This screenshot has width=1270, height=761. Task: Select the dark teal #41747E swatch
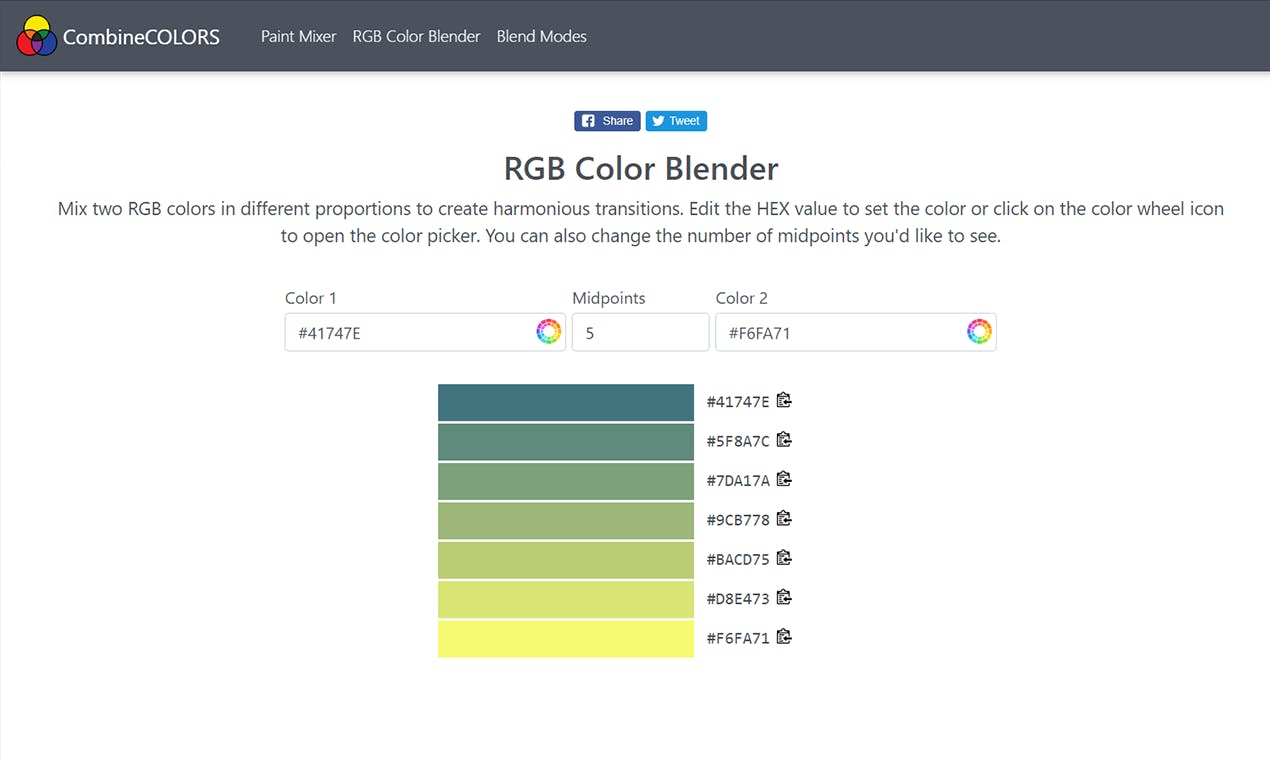566,402
